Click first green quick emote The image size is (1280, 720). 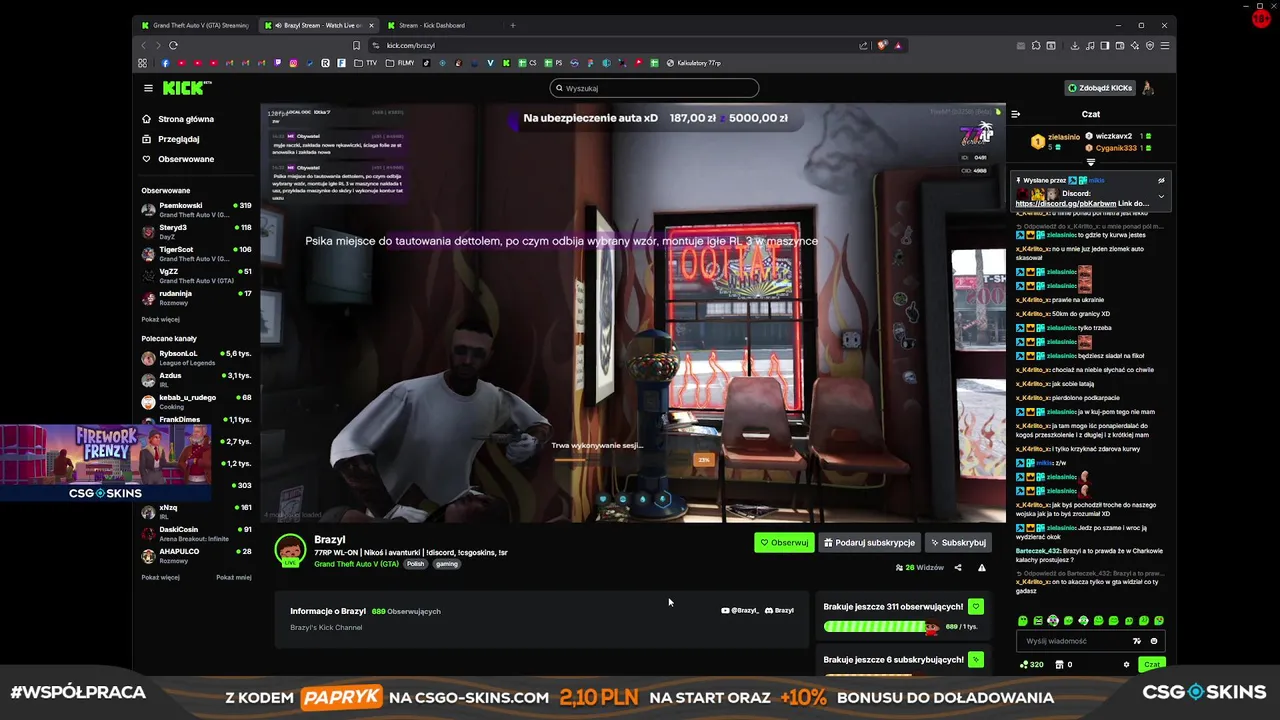[1022, 621]
